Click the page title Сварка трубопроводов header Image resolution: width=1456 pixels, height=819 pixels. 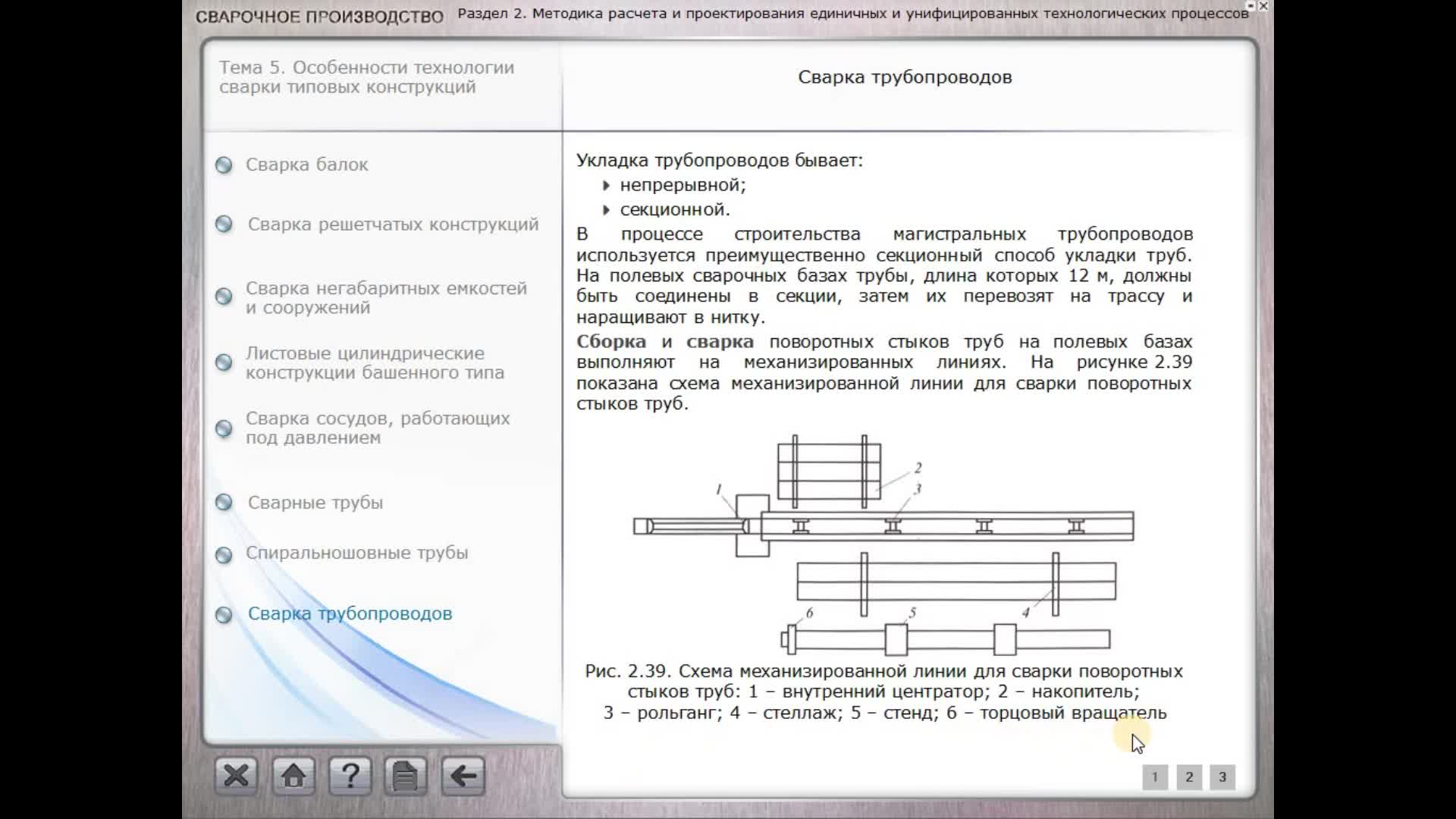(x=905, y=77)
